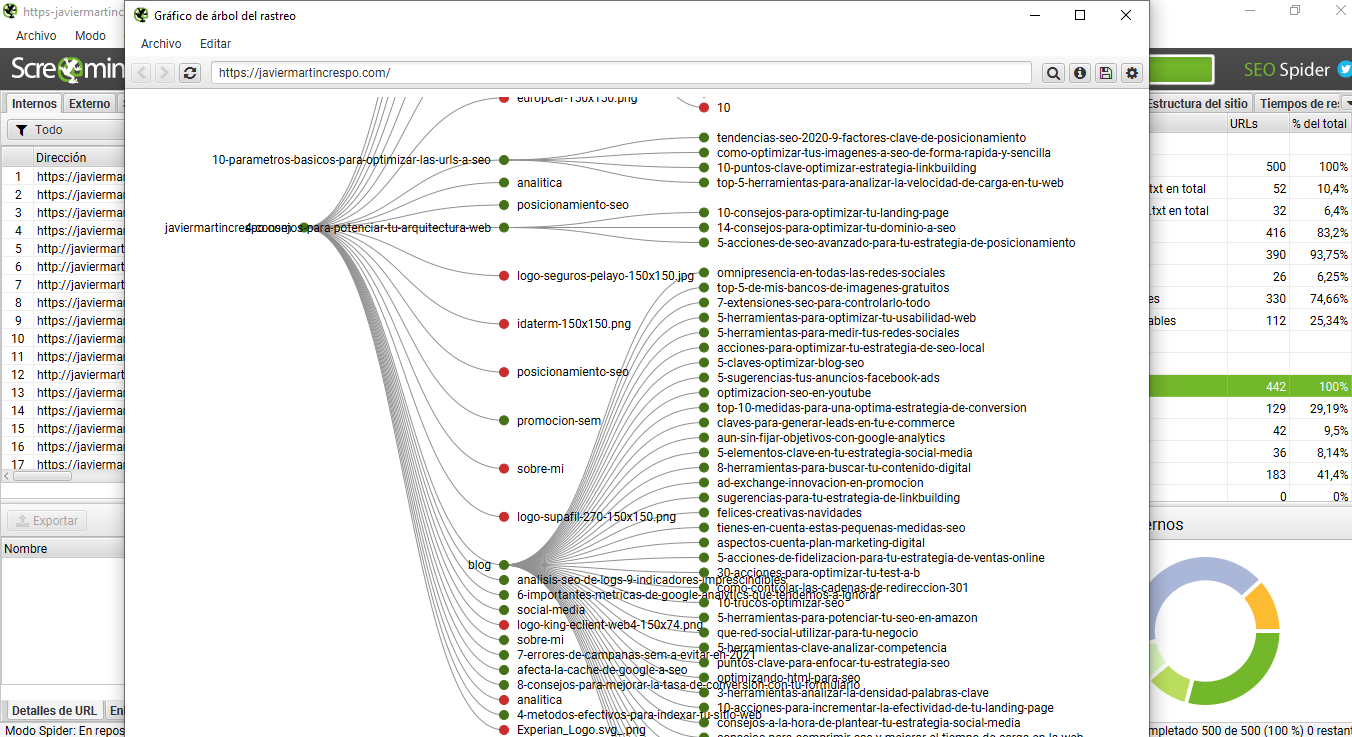This screenshot has height=737, width=1352.
Task: Click the social-media node
Action: [x=505, y=610]
